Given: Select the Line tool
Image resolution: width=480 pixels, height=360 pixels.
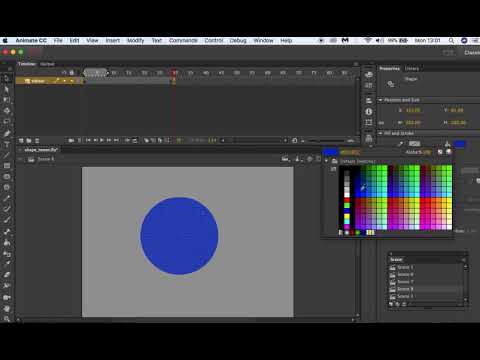Looking at the screenshot, I should (x=6, y=155).
